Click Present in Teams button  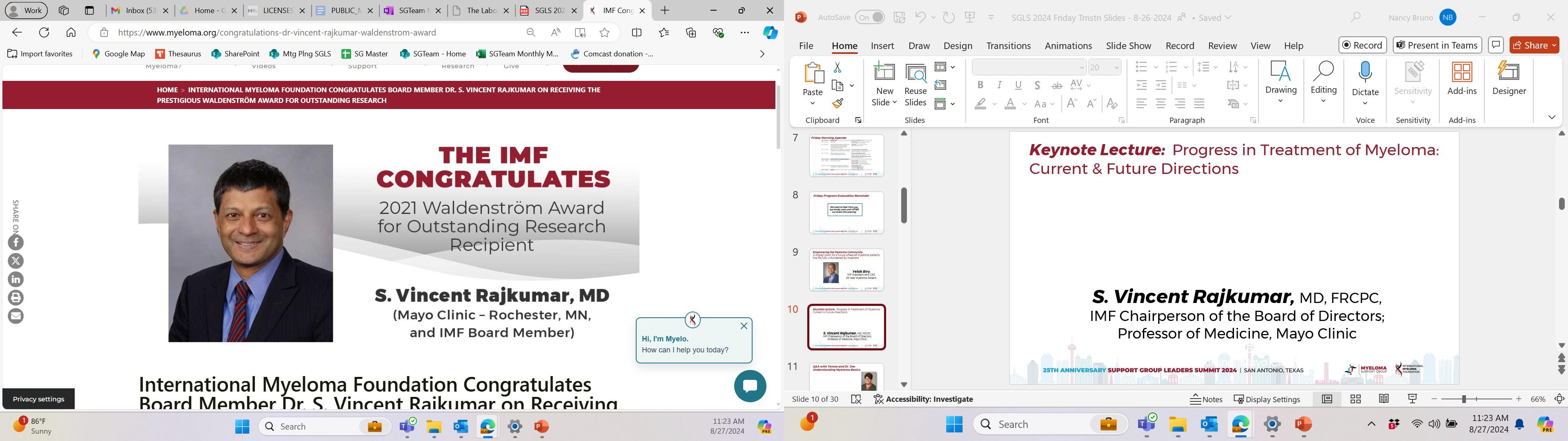(1437, 45)
